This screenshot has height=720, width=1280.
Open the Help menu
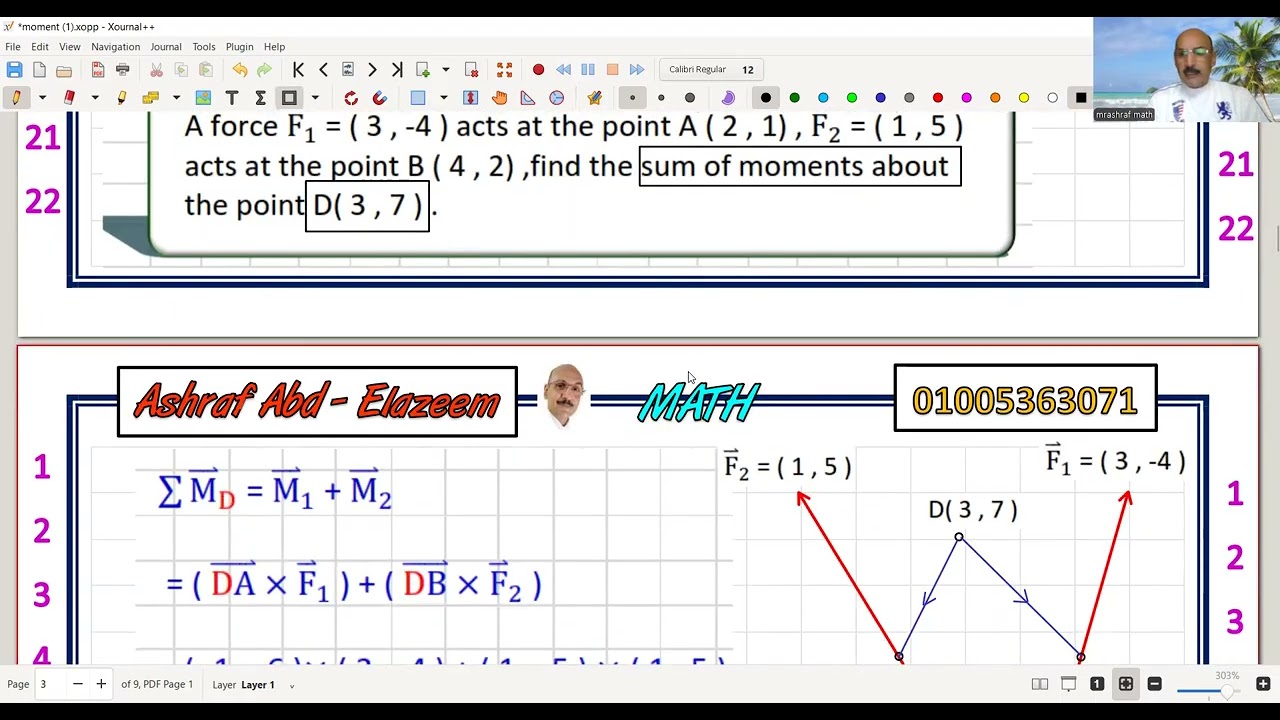(x=275, y=47)
